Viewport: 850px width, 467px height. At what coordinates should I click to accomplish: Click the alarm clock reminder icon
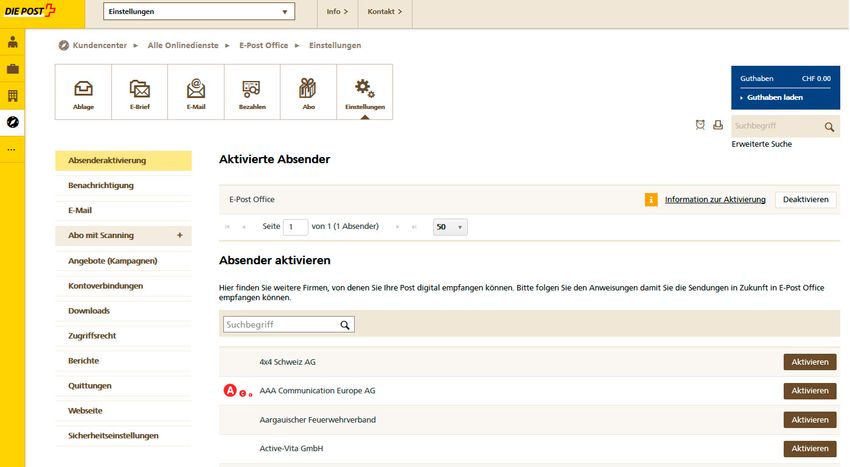pos(701,125)
